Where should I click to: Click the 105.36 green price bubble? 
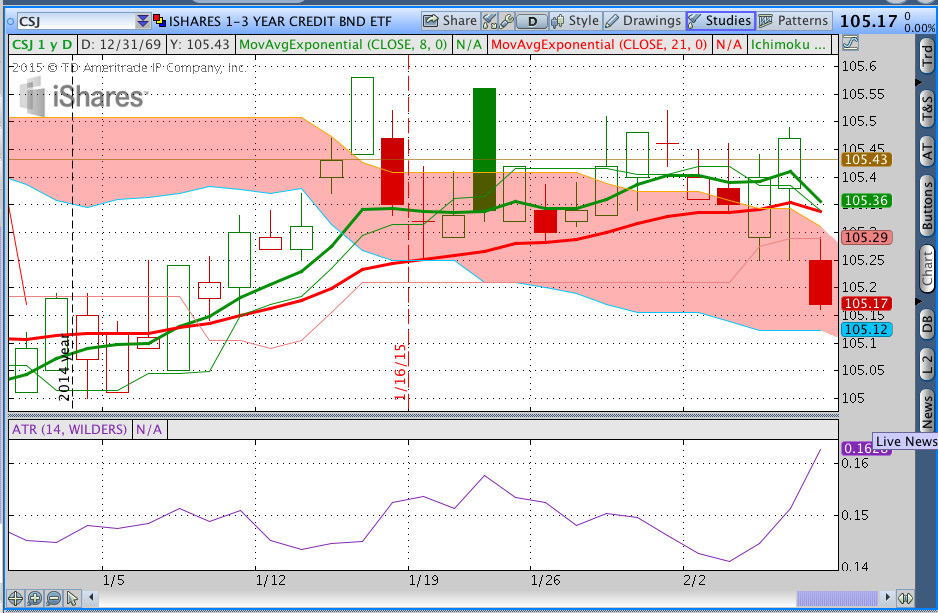pos(866,201)
